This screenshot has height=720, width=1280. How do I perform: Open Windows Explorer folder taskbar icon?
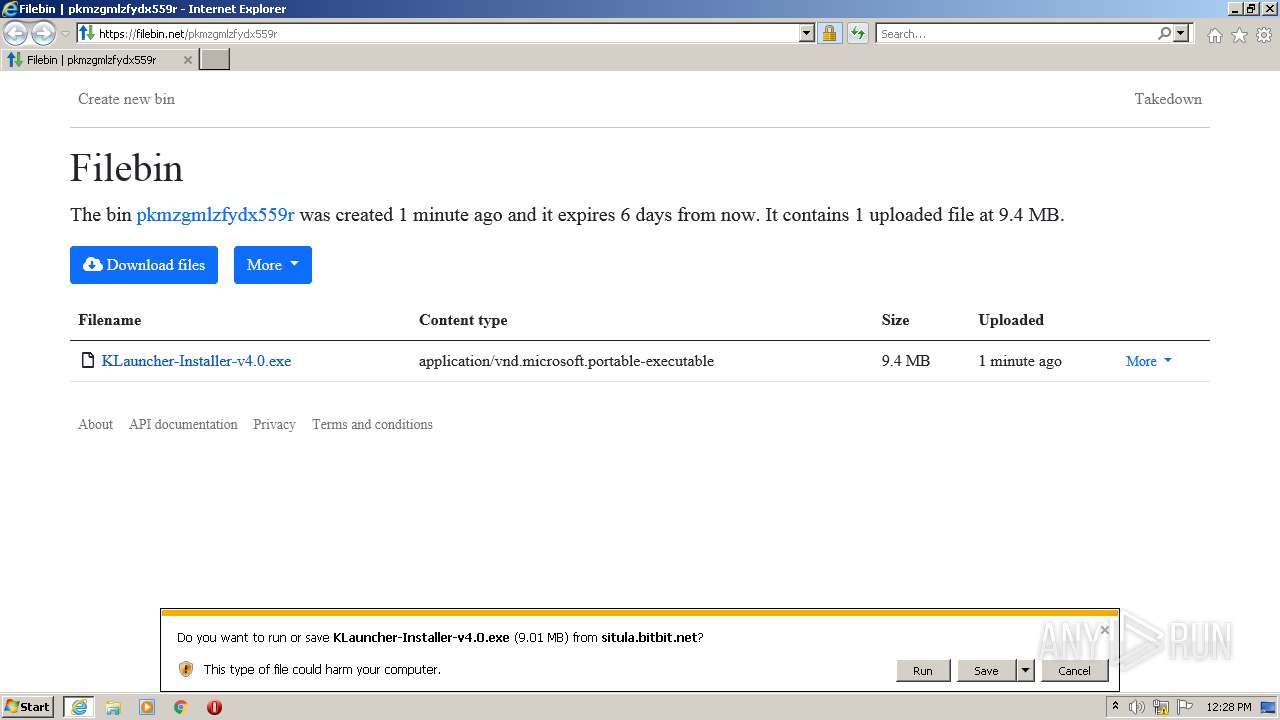pyautogui.click(x=113, y=707)
